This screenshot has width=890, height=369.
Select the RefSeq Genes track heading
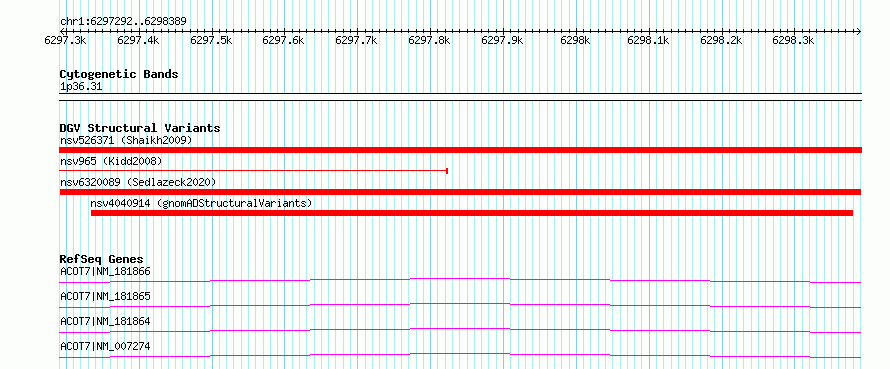point(102,259)
